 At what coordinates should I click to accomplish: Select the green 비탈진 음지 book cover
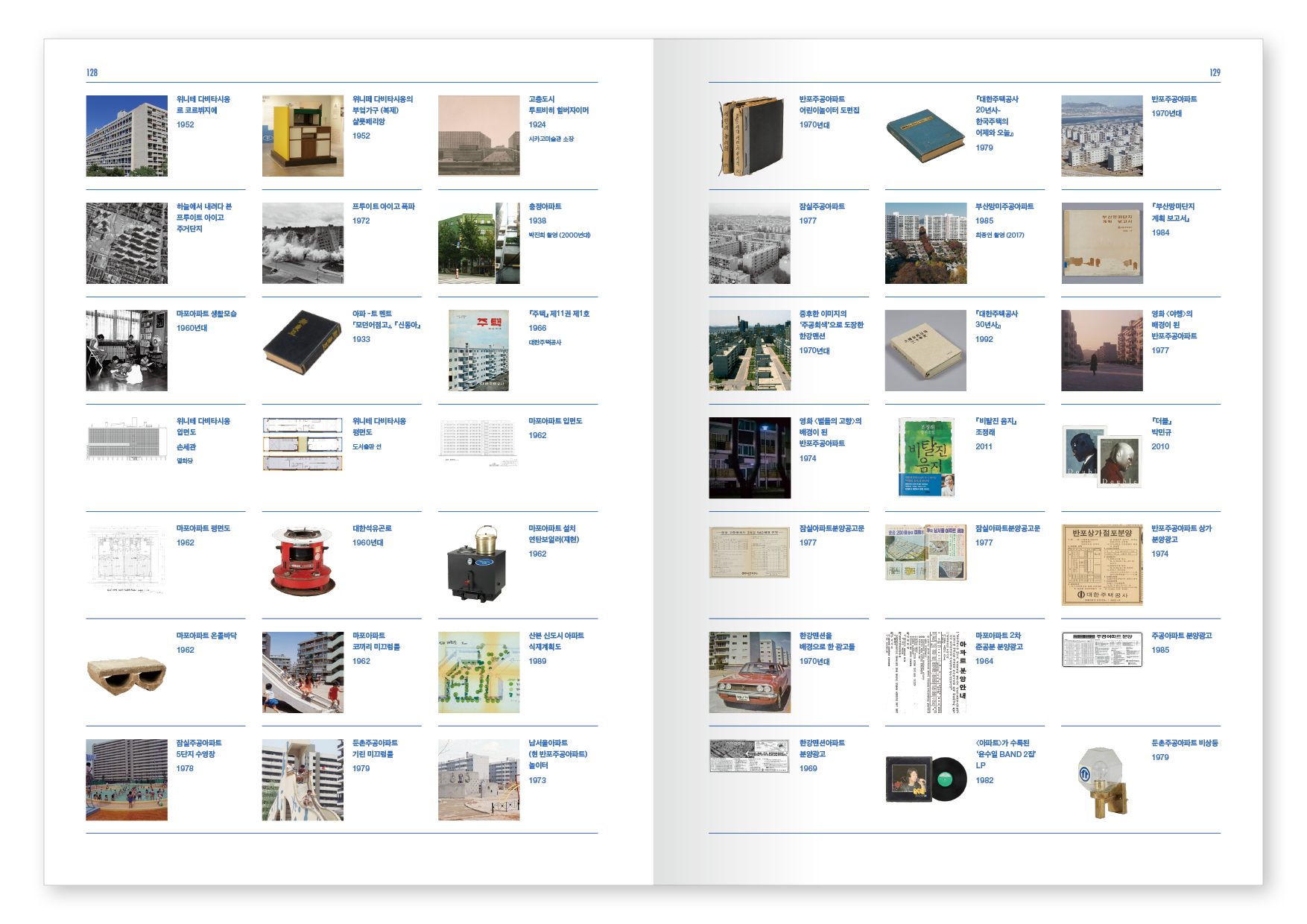926,458
